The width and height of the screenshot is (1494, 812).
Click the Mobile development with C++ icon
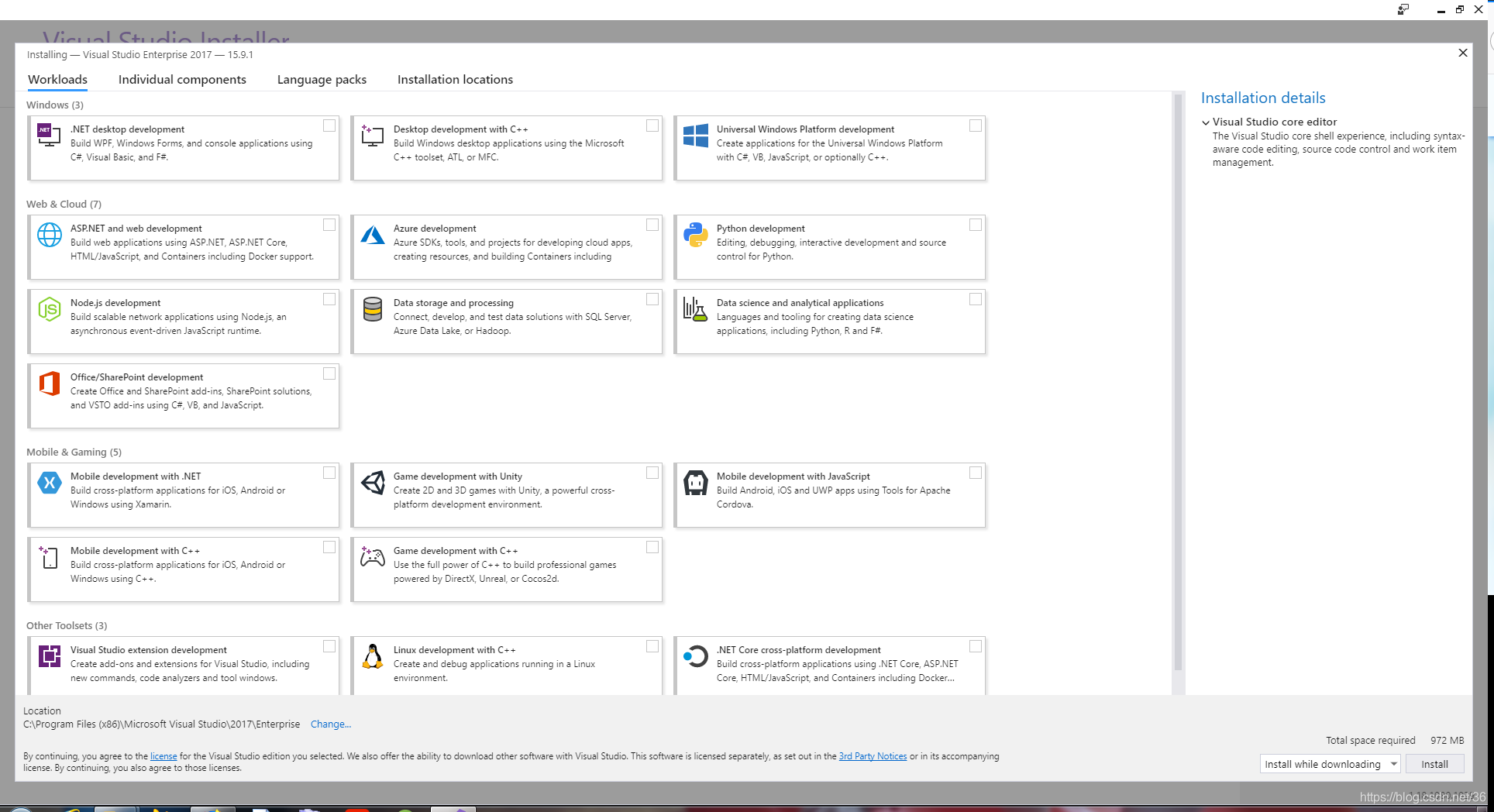[x=50, y=557]
